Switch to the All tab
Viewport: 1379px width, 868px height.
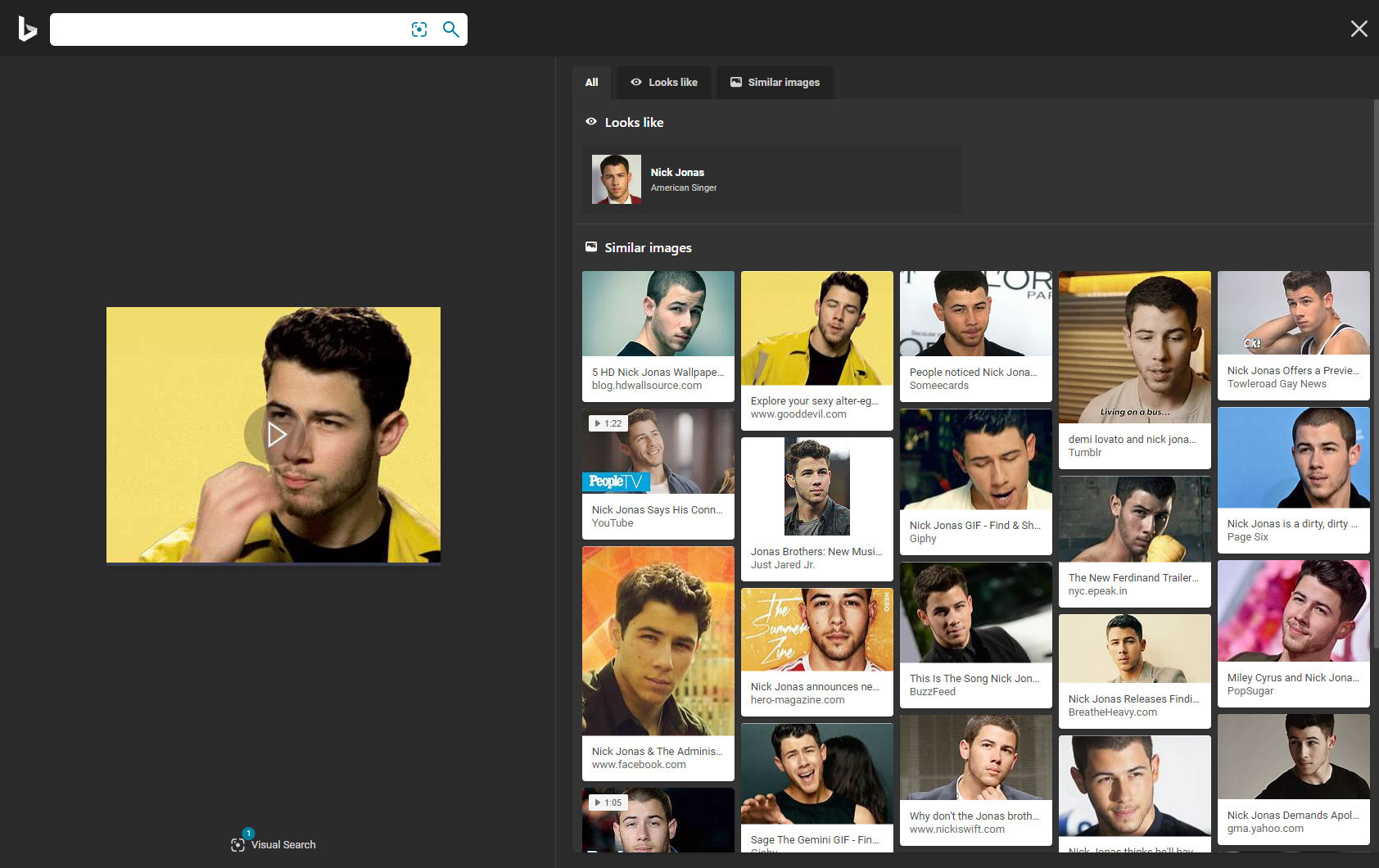[x=591, y=83]
